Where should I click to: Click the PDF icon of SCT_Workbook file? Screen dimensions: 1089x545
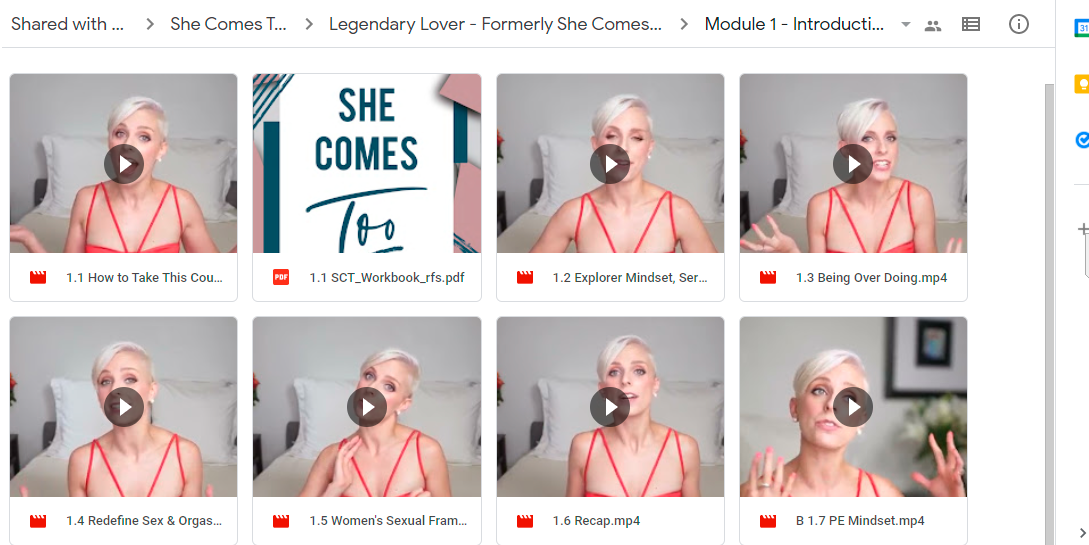[x=281, y=278]
